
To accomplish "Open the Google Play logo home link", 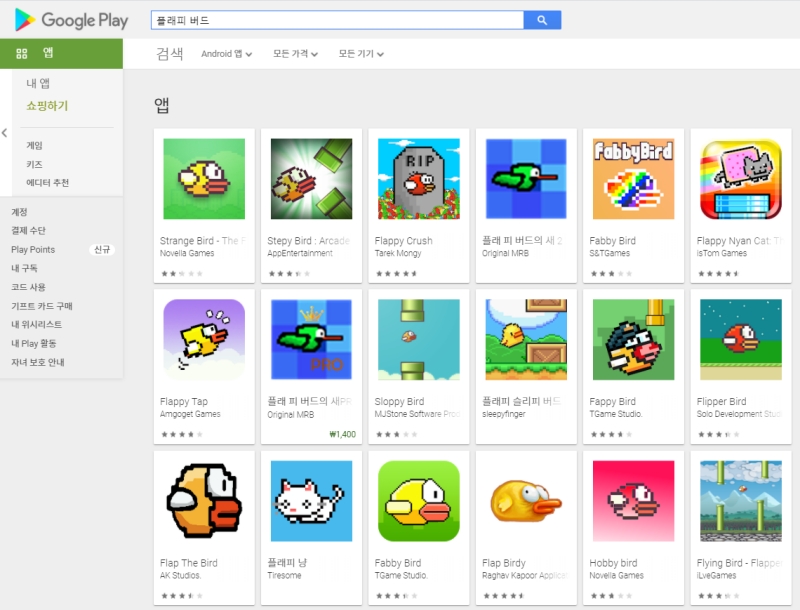I will point(71,20).
